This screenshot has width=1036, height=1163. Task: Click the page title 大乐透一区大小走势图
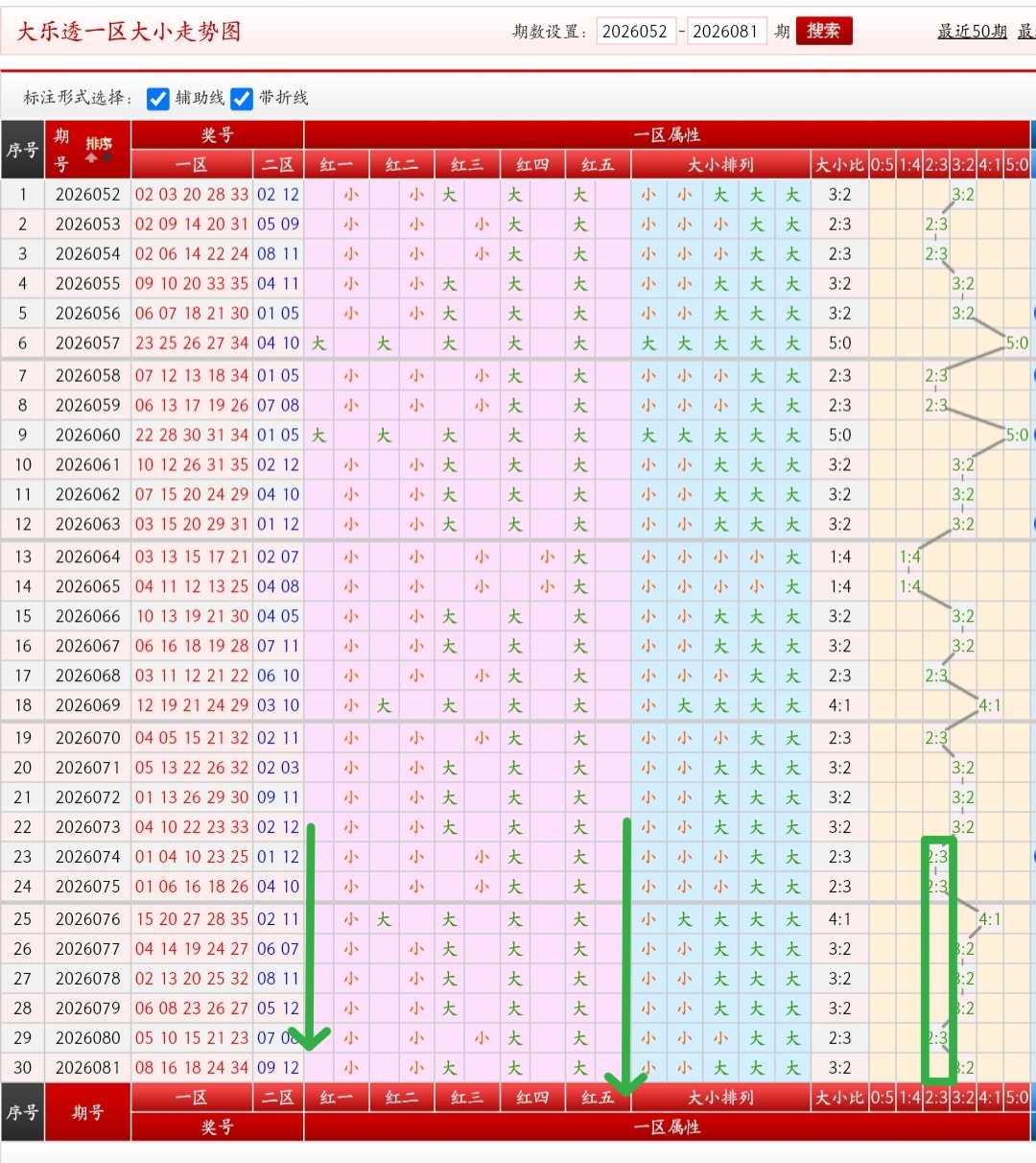(129, 32)
